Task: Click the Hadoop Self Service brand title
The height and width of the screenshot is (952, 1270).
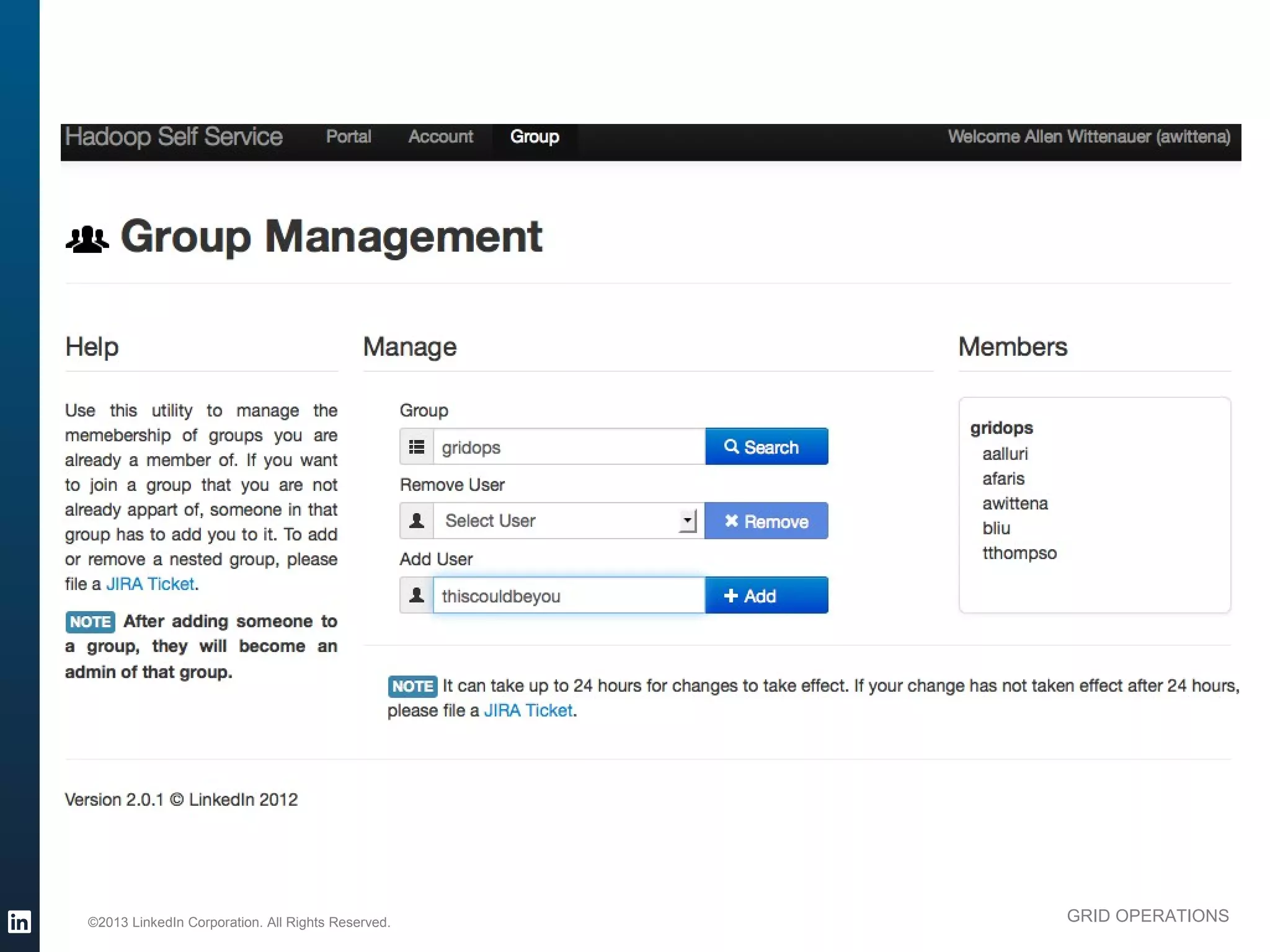Action: (x=174, y=136)
